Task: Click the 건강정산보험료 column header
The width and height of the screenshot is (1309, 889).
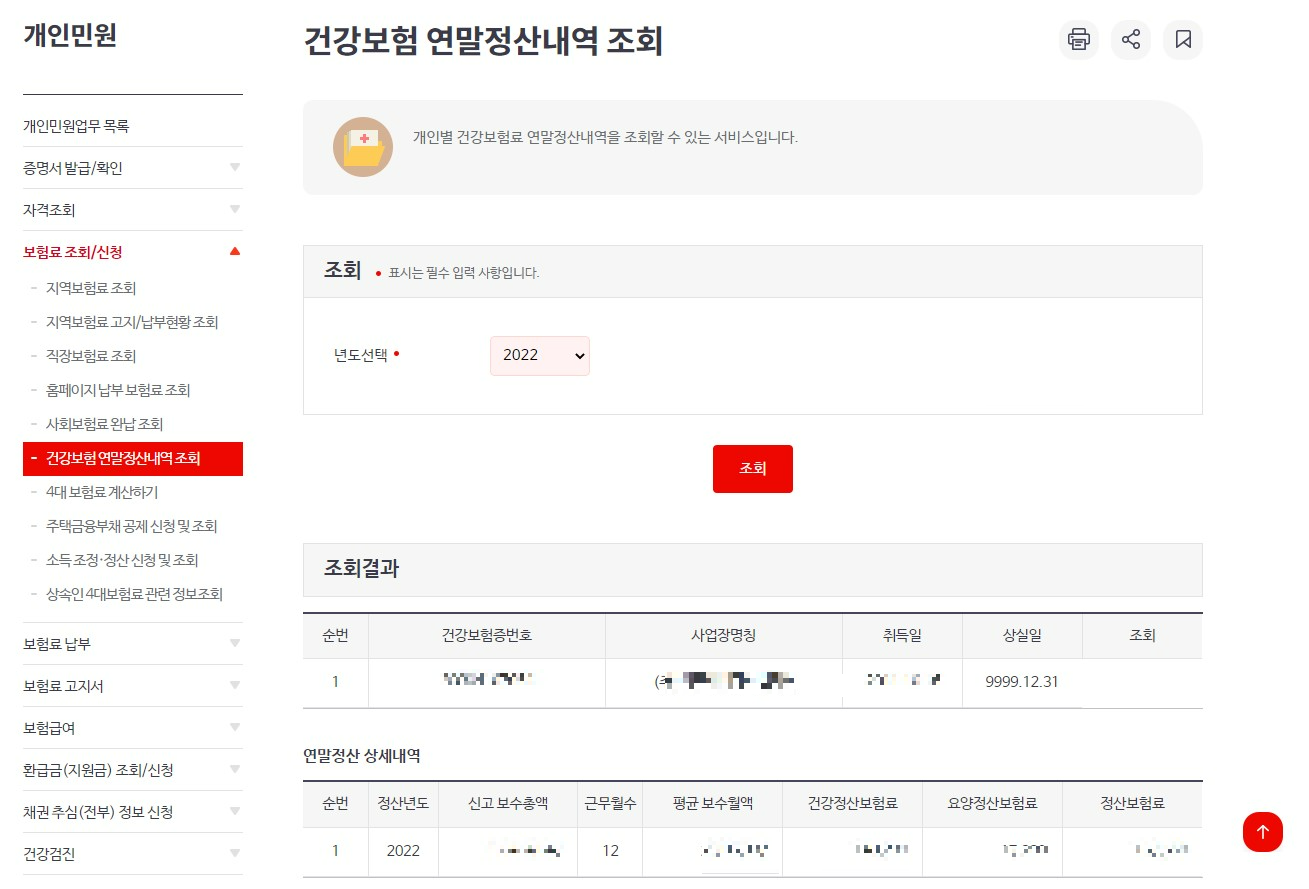Action: pos(853,804)
